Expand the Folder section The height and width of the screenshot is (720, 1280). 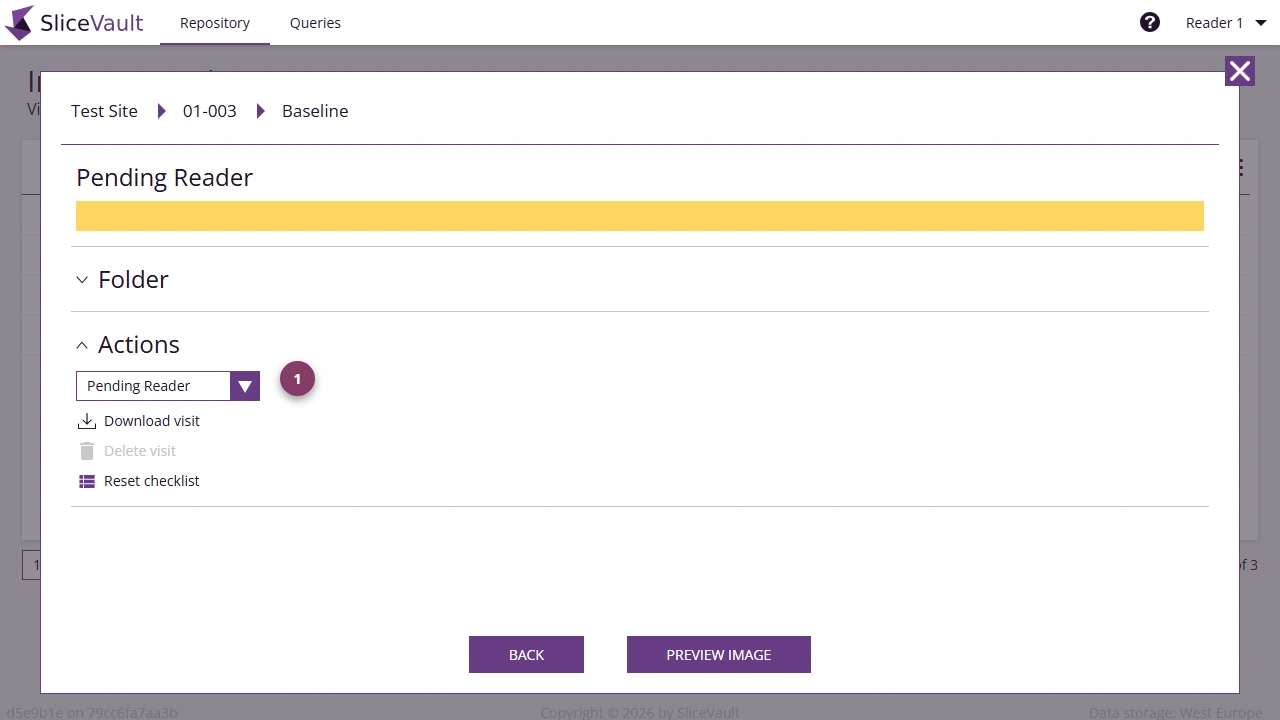coord(82,280)
